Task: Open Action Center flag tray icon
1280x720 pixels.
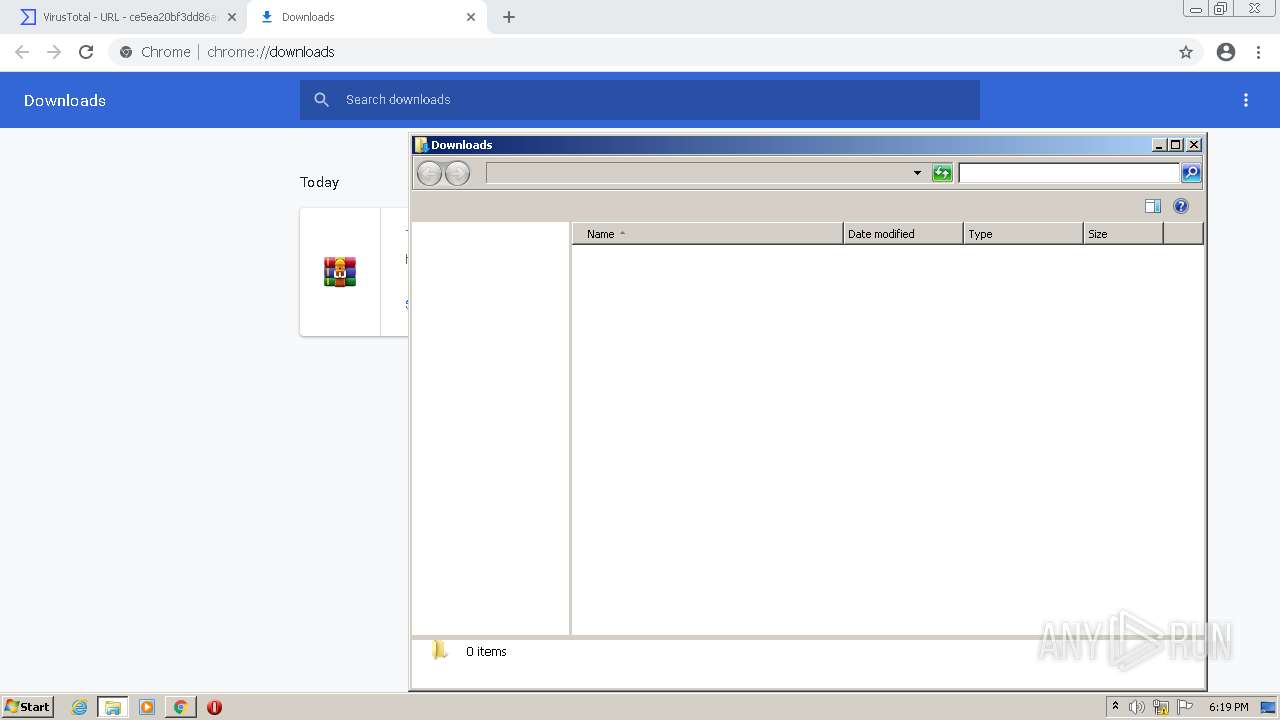Action: coord(1185,707)
